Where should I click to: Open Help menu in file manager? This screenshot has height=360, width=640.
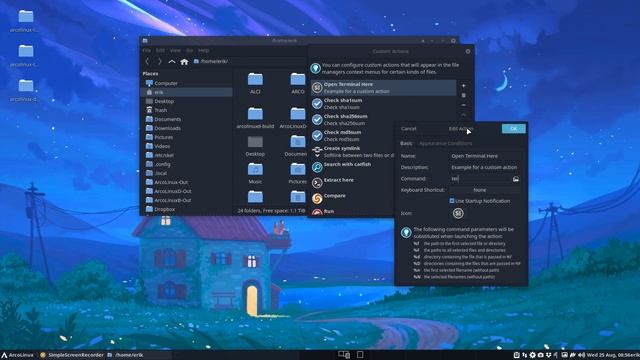[204, 50]
